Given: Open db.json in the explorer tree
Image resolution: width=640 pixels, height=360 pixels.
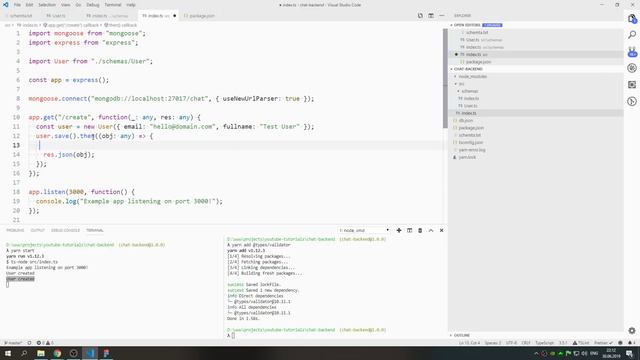Looking at the screenshot, I should 466,120.
